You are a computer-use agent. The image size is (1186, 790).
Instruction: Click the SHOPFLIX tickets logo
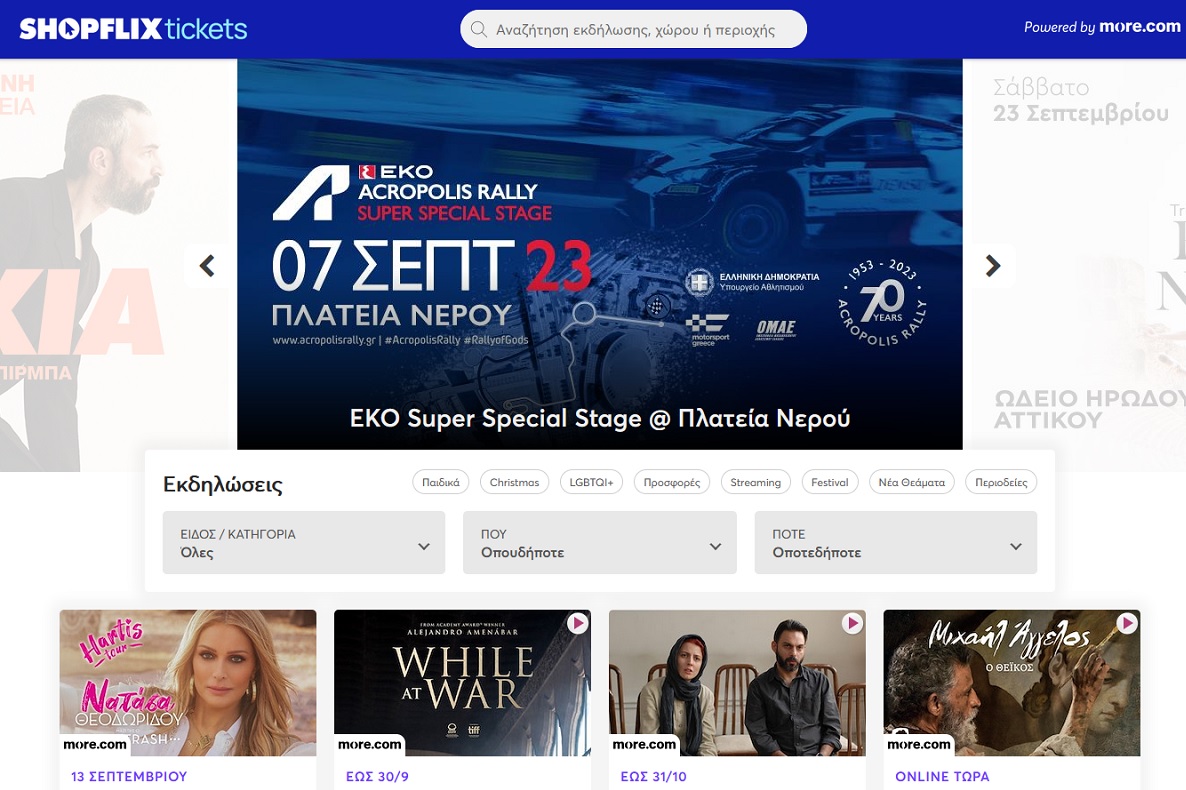[133, 29]
